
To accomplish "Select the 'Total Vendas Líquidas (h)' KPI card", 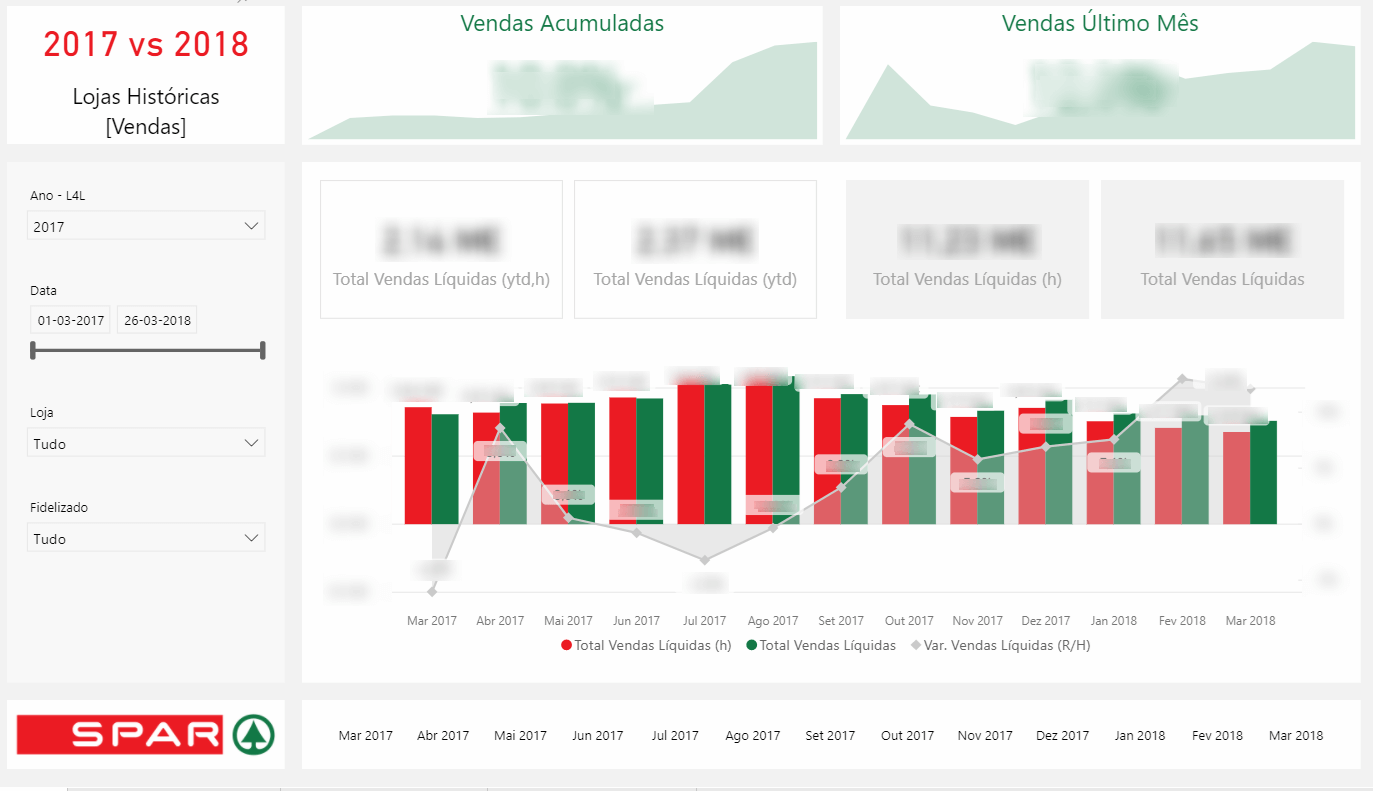I will point(967,249).
